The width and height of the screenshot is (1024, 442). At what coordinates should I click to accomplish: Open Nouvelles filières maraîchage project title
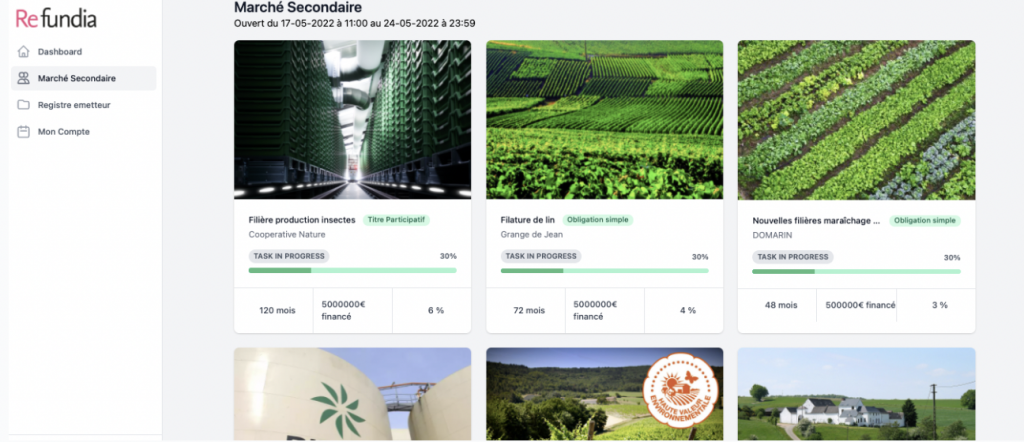[x=816, y=221]
